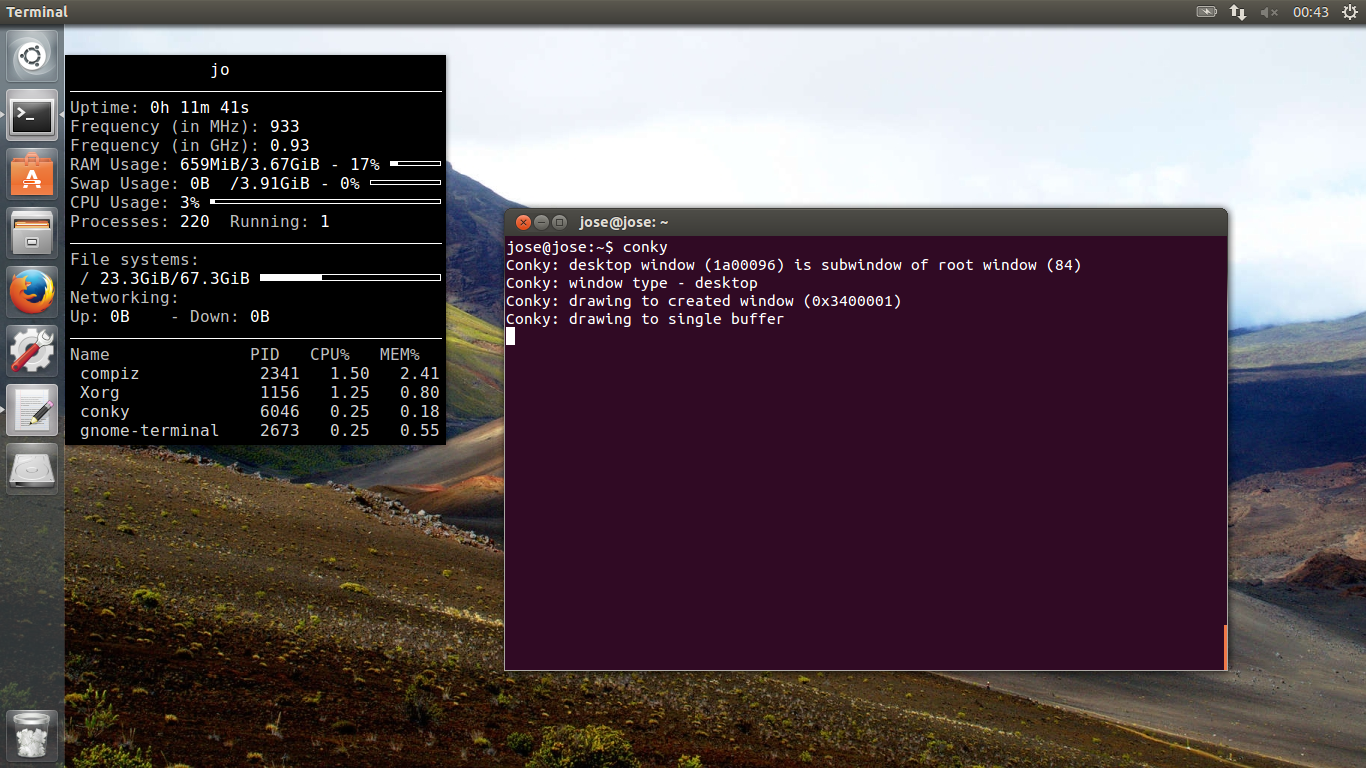Click the disk drive icon in launcher

coord(32,468)
